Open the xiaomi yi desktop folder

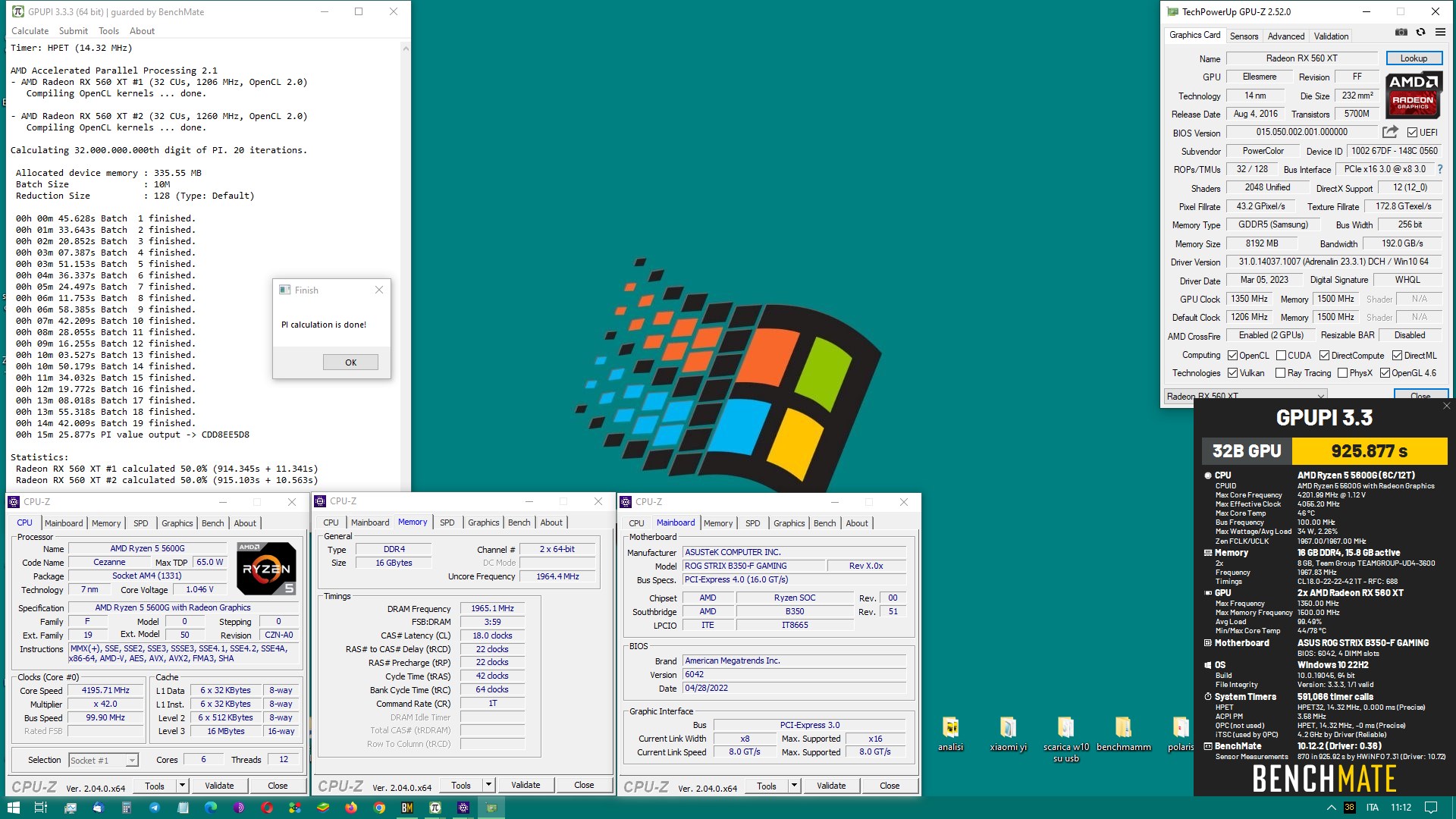[1008, 734]
